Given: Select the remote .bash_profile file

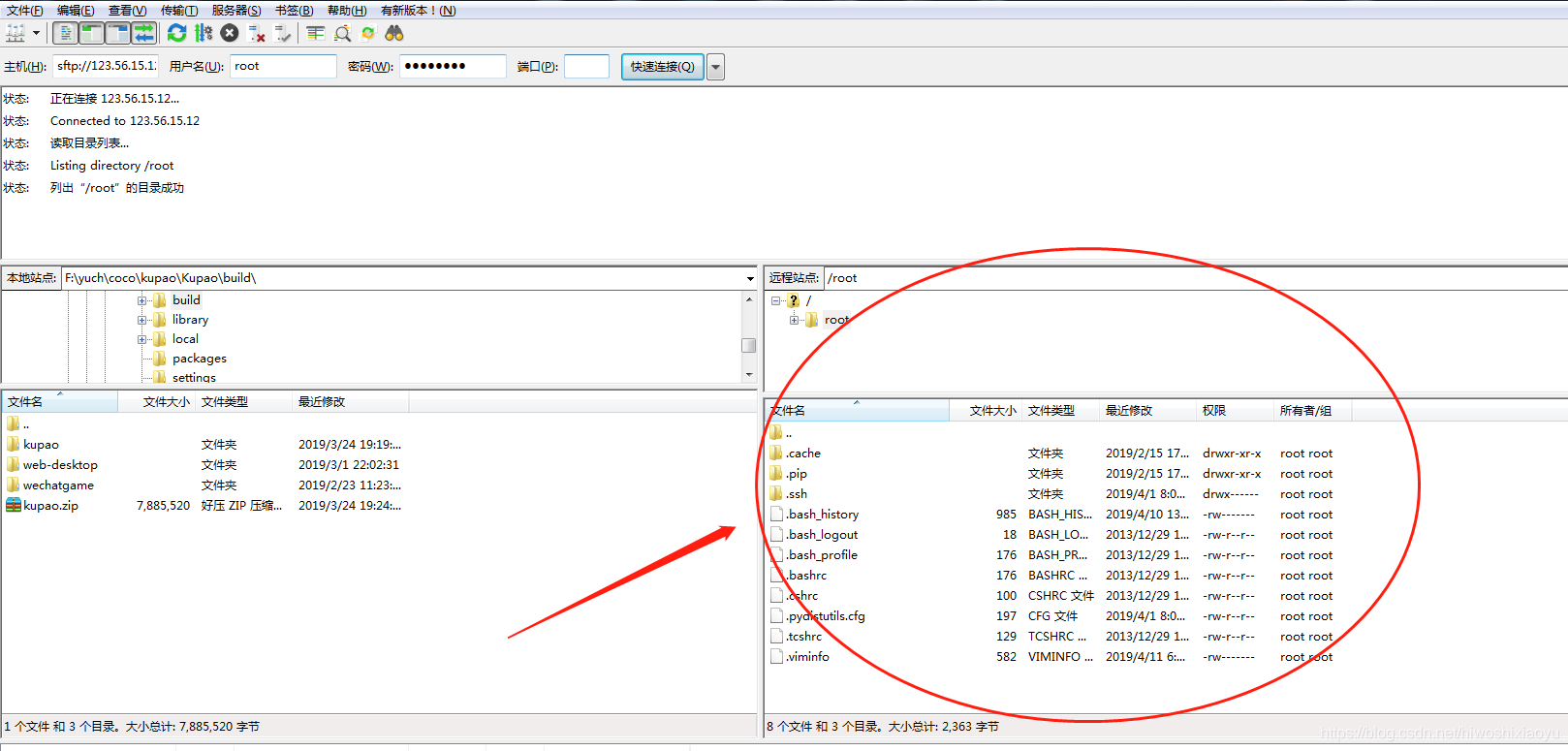Looking at the screenshot, I should click(x=821, y=555).
